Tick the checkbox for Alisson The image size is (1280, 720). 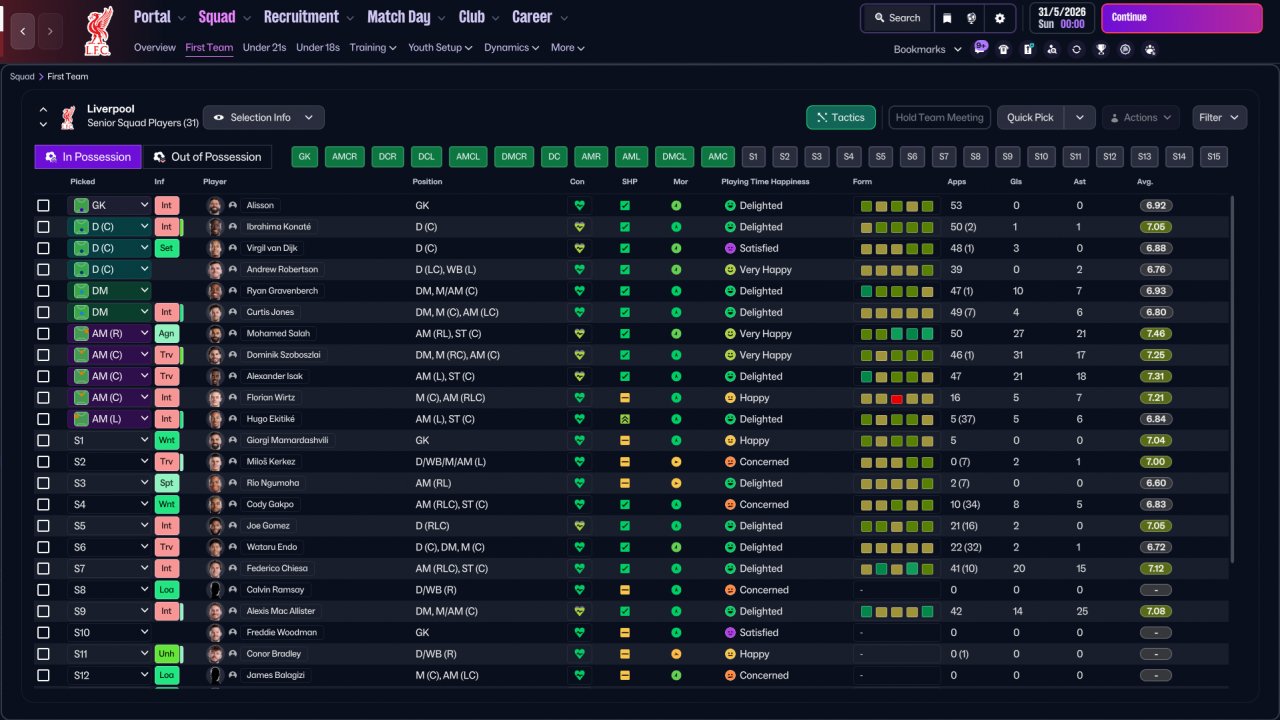point(43,205)
